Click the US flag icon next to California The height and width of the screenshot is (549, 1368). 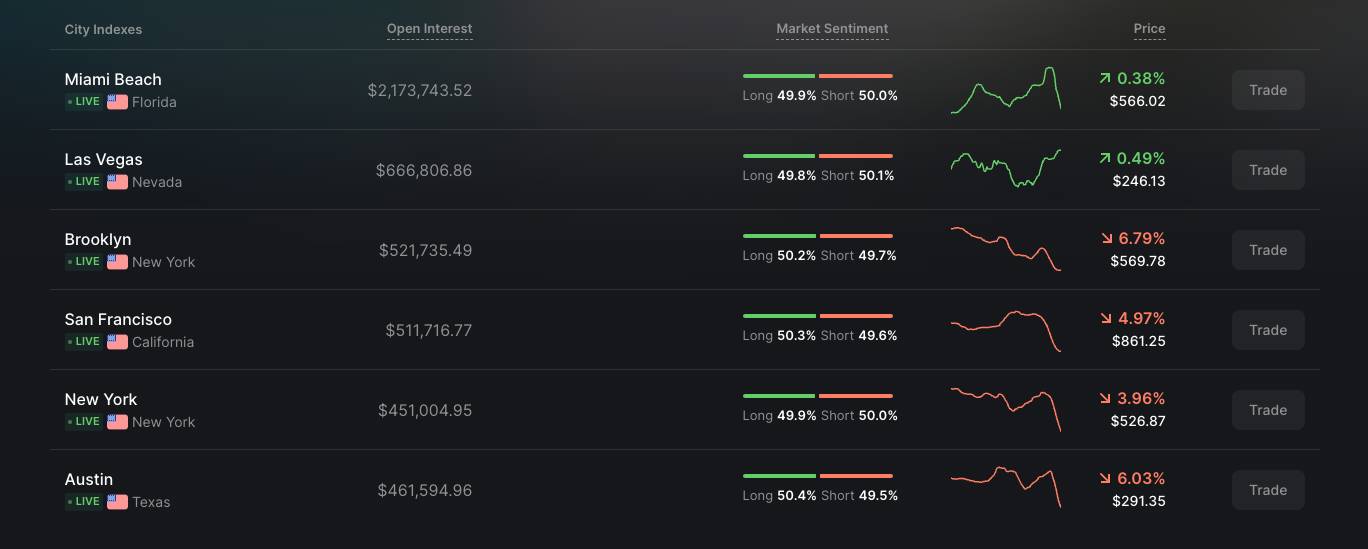pos(117,342)
